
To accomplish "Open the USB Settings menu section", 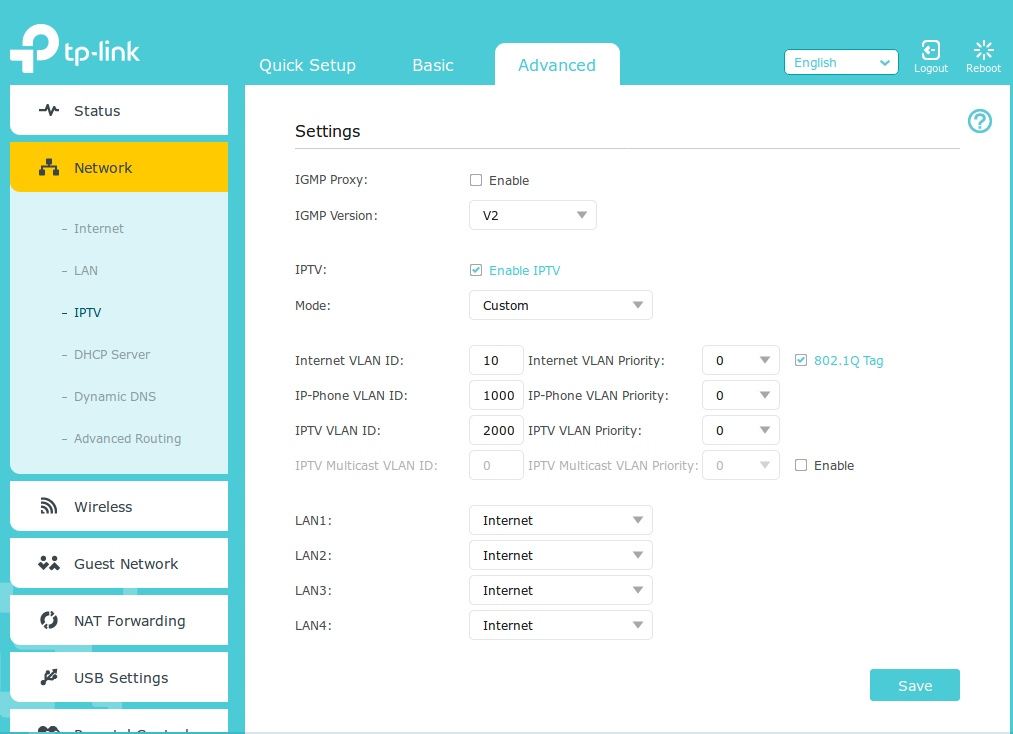I will coord(119,677).
